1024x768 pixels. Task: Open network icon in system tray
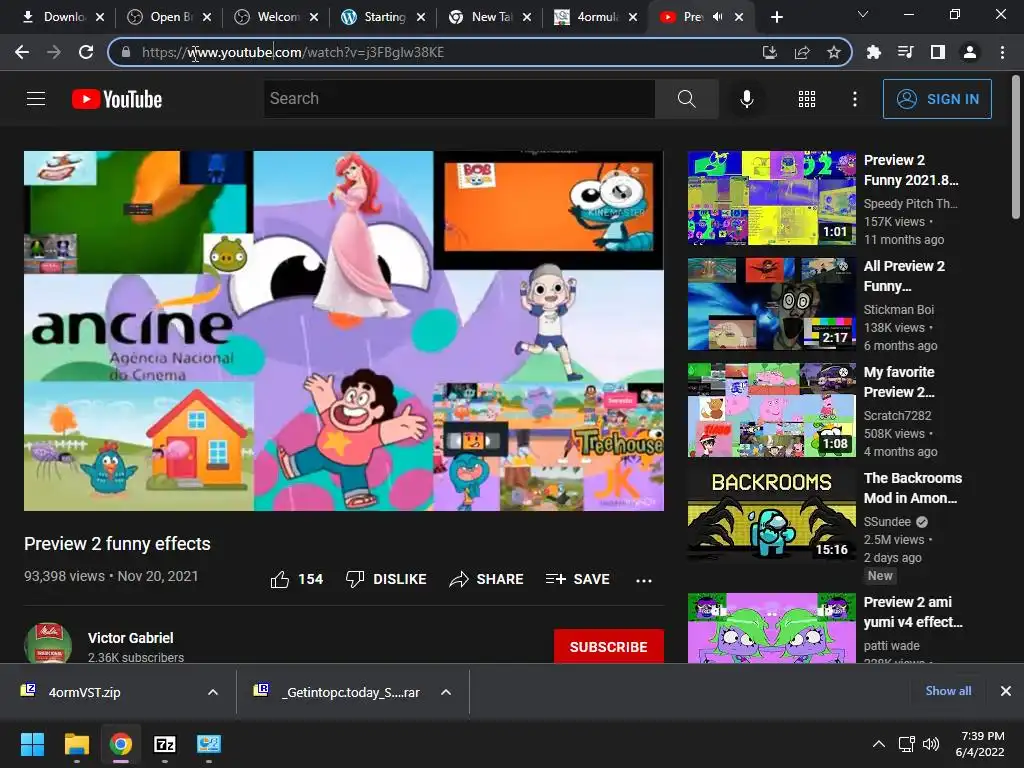[x=906, y=744]
